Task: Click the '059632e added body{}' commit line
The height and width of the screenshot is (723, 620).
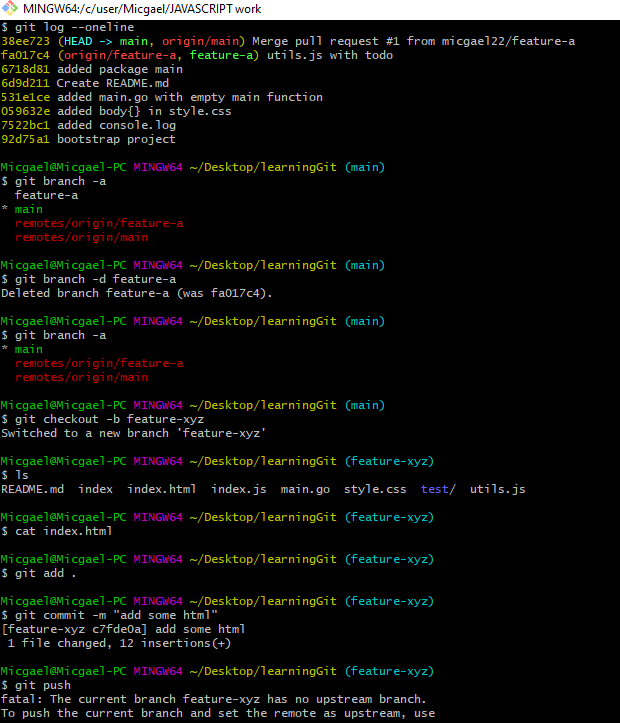Action: coord(116,111)
